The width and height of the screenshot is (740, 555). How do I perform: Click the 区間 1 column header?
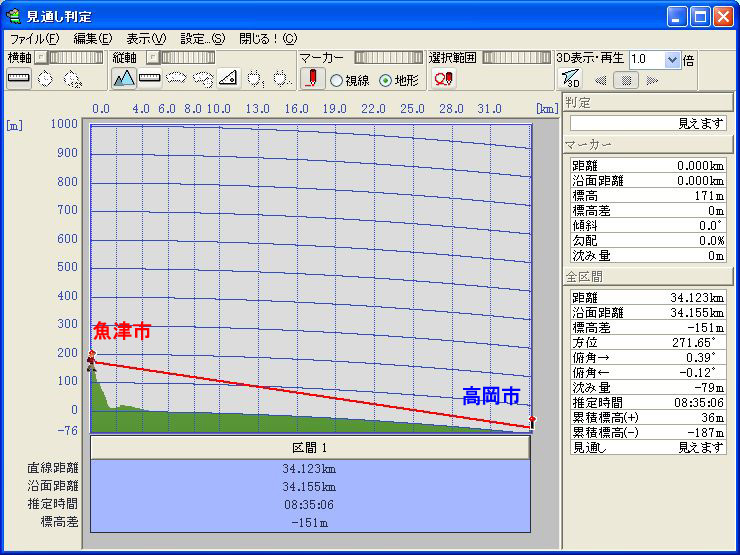click(x=310, y=447)
